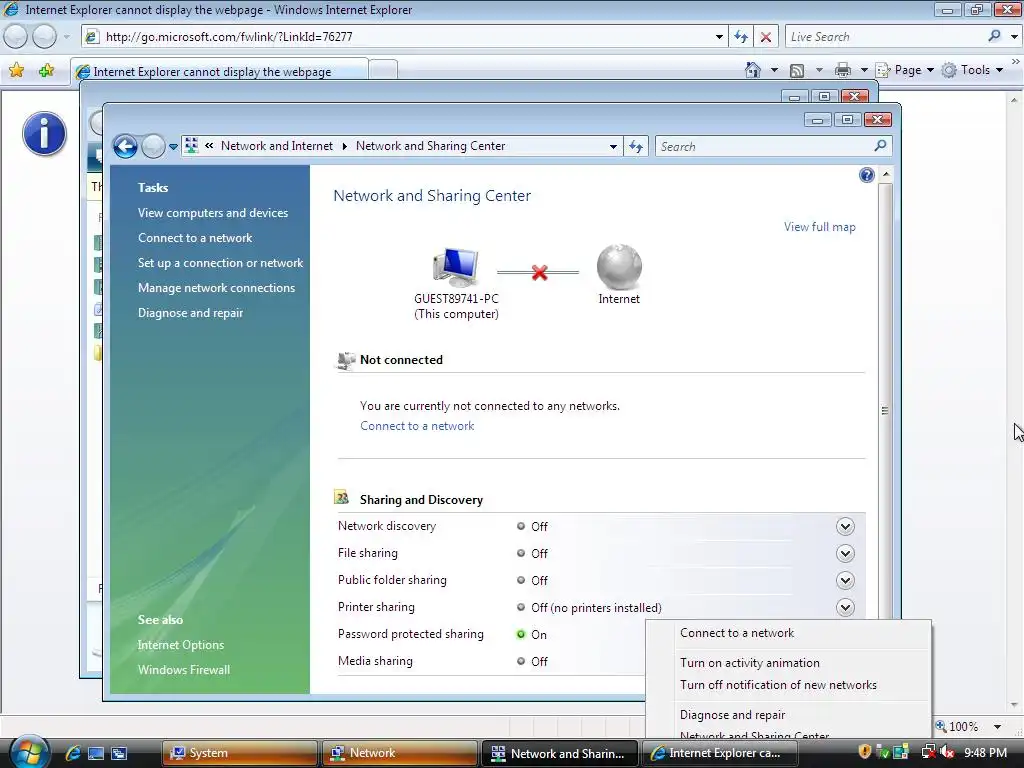
Task: Launch Internet Explorer from Quick Launch
Action: [x=72, y=753]
